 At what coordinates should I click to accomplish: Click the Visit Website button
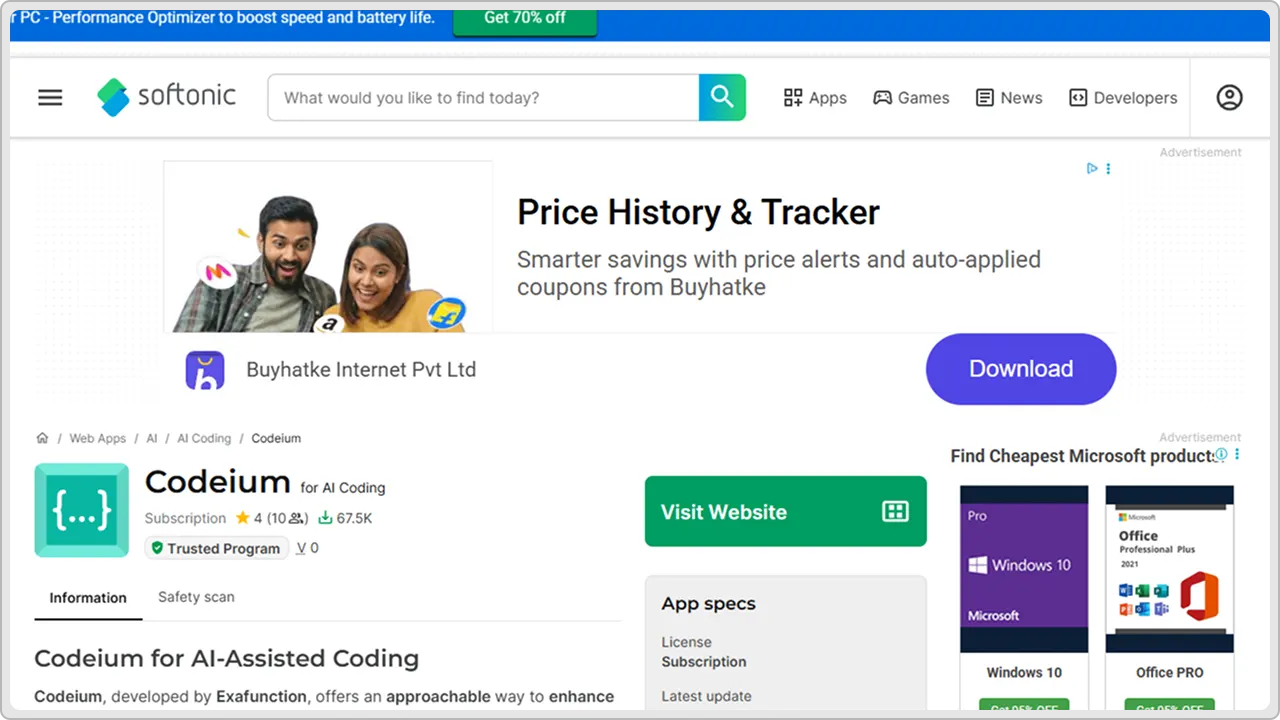tap(786, 511)
